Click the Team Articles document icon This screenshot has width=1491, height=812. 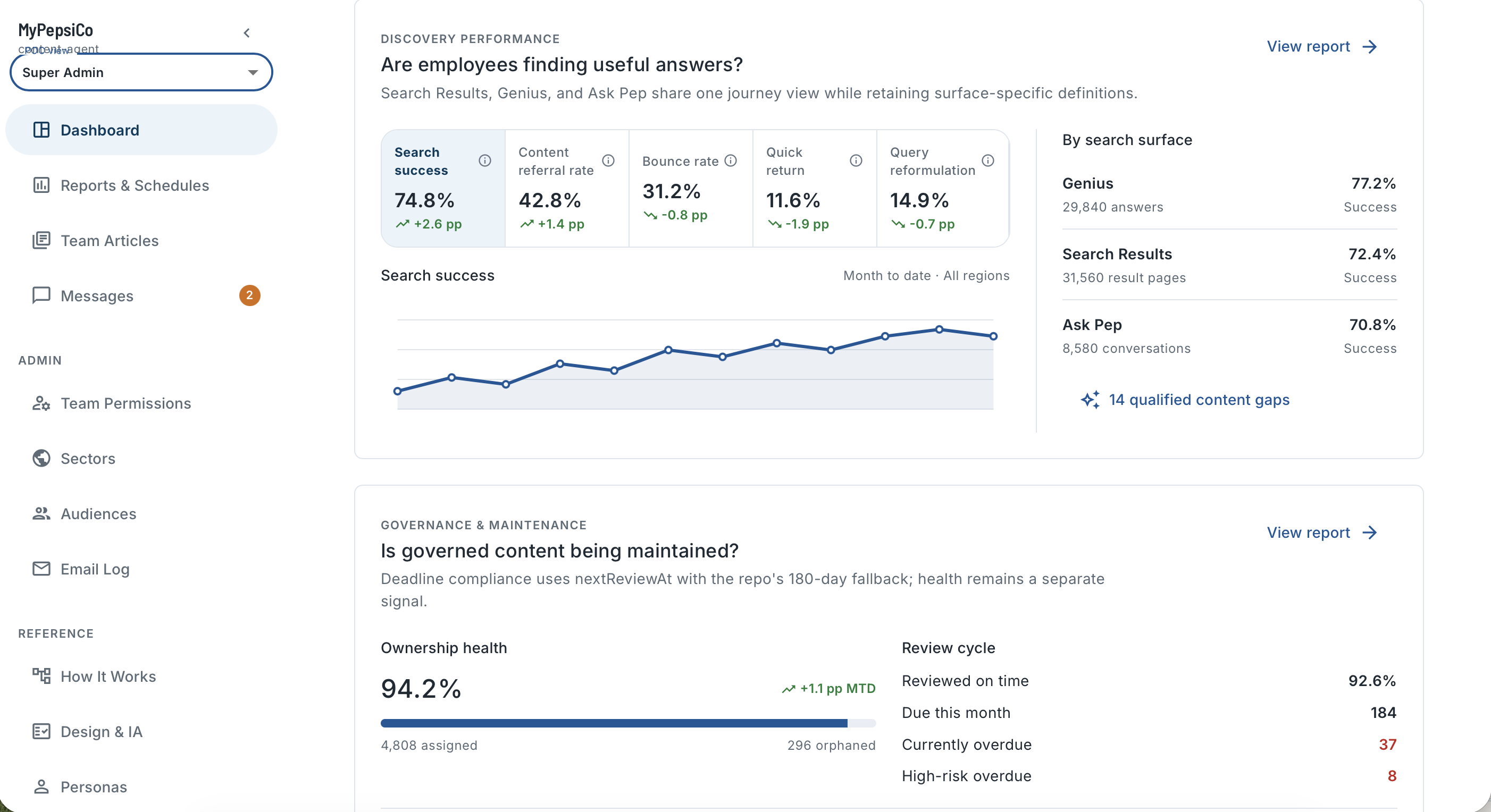pyautogui.click(x=41, y=240)
